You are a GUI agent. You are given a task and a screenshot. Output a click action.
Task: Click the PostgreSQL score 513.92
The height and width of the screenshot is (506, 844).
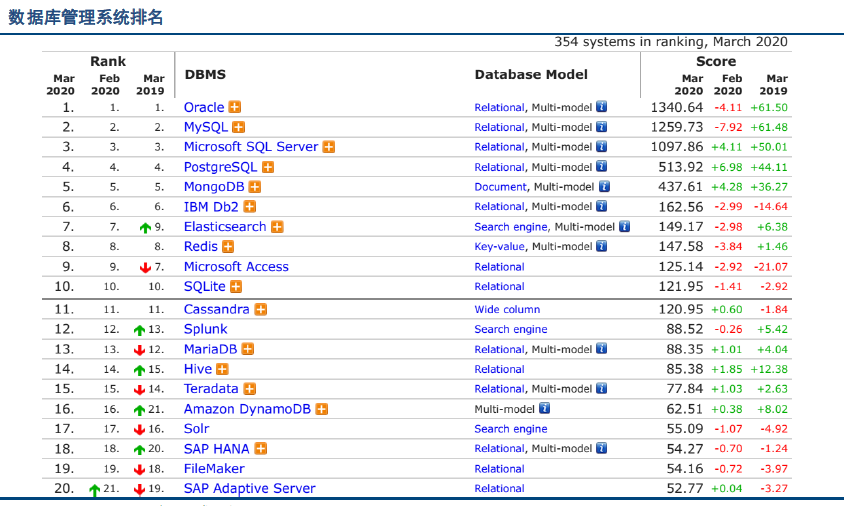coord(681,167)
